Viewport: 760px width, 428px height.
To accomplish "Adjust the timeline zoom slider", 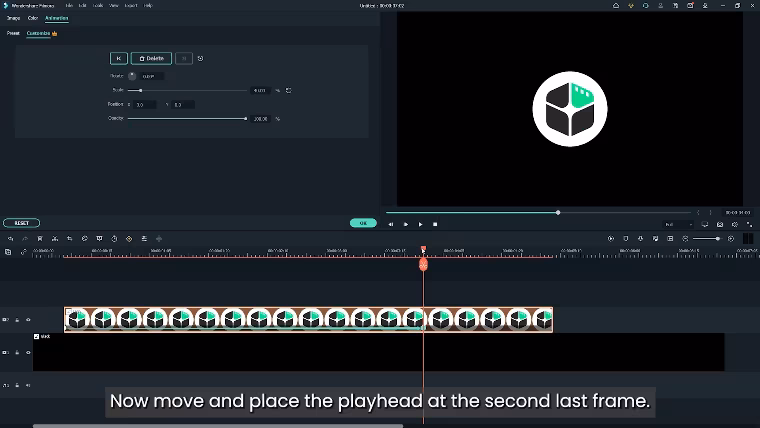I will coord(707,238).
